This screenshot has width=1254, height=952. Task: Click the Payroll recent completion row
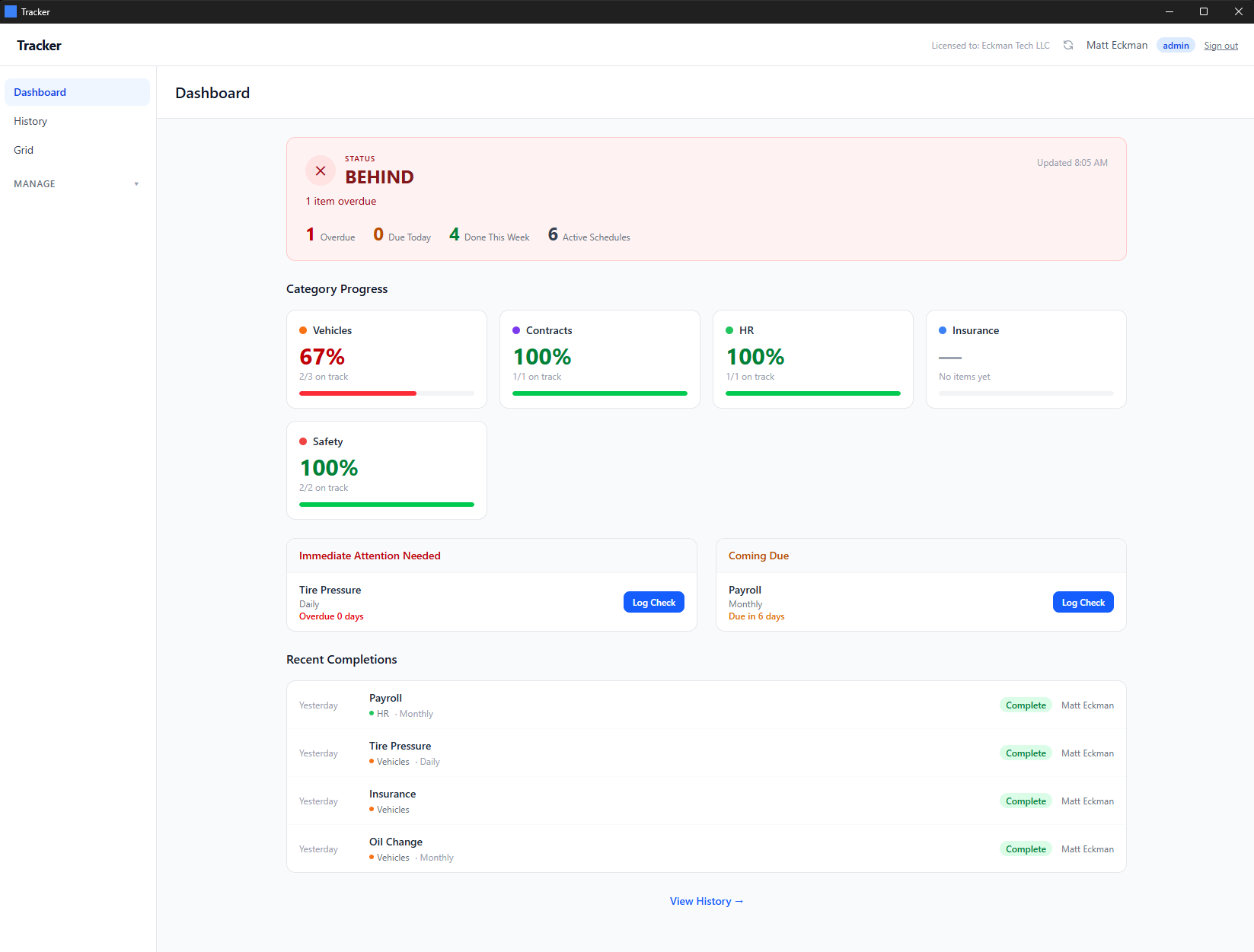(x=707, y=705)
